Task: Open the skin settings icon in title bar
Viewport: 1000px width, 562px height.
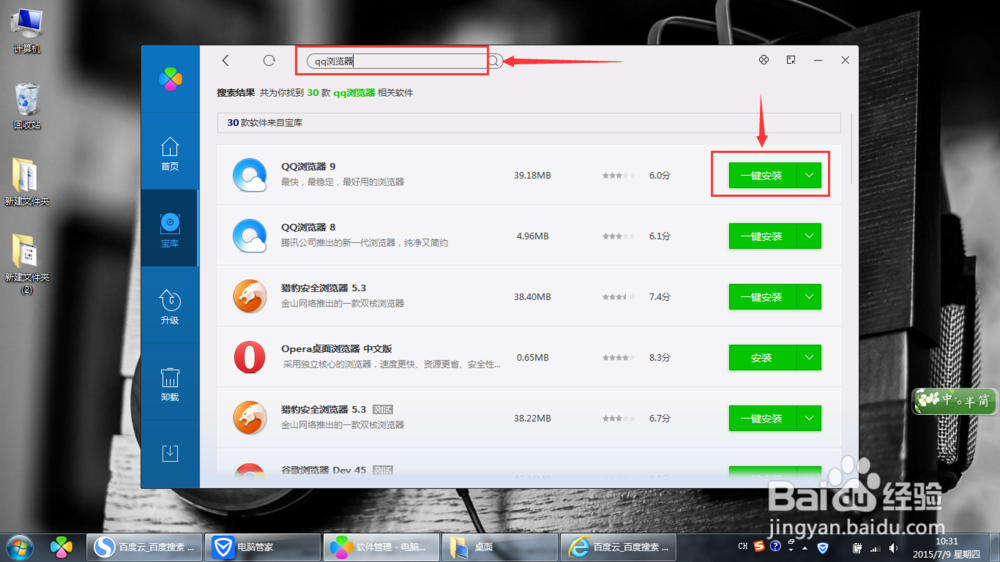Action: [763, 60]
